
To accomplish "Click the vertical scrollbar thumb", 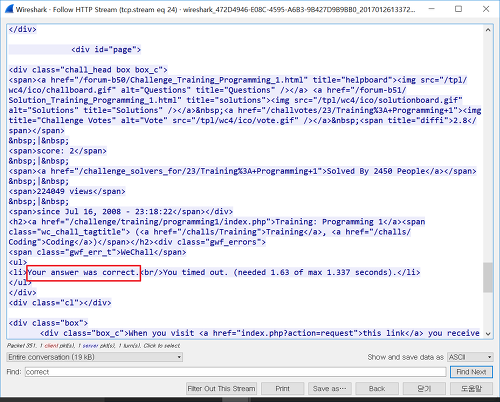I will coord(488,277).
